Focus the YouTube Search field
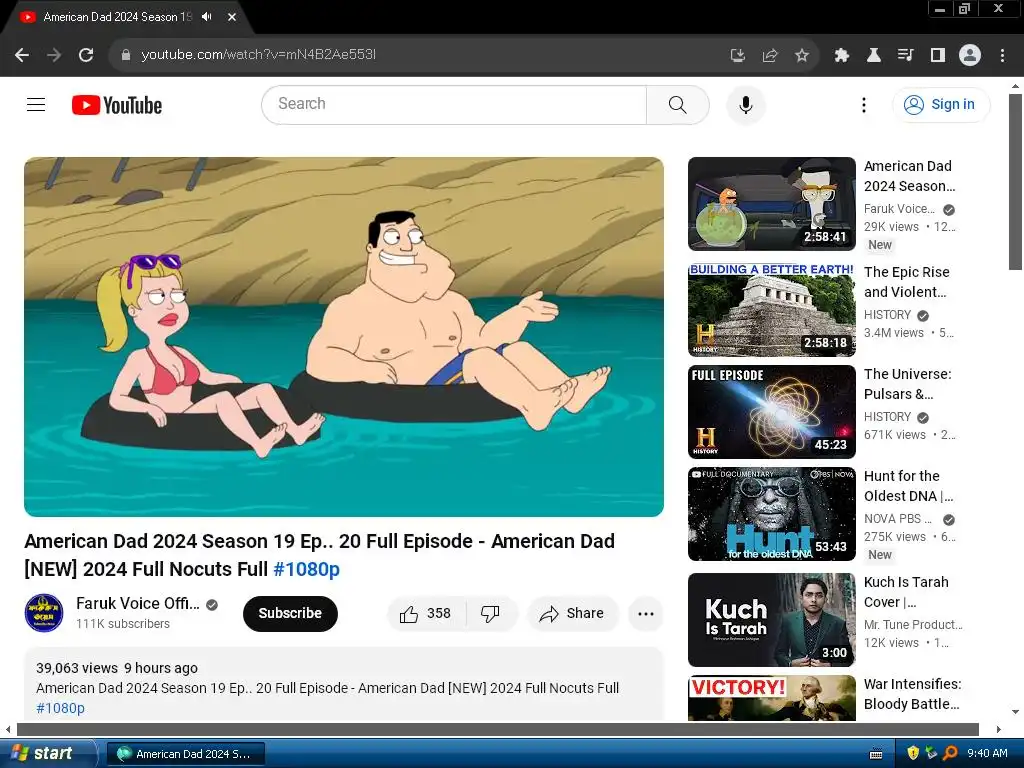Screen dimensions: 1024x768 pos(454,104)
